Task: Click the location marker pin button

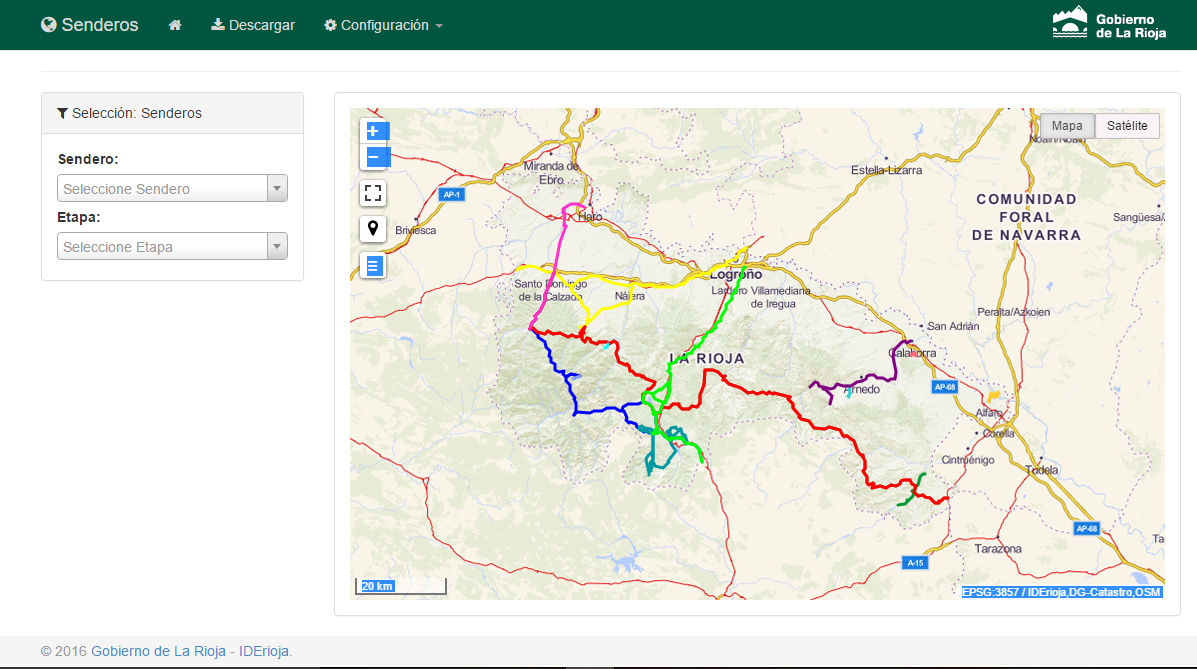Action: click(373, 229)
